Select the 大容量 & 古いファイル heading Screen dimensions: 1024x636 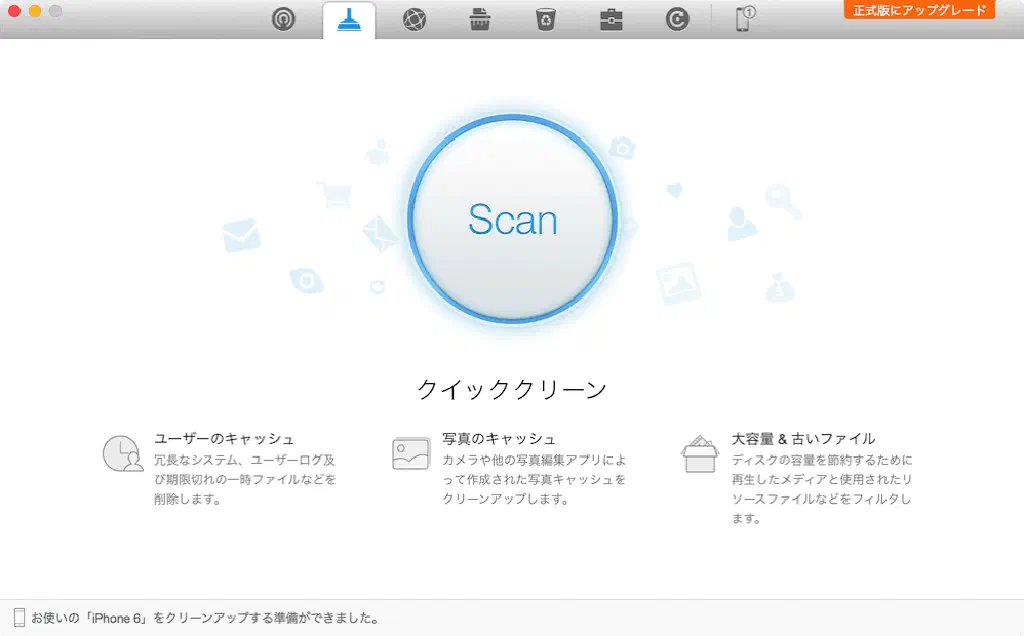(803, 438)
